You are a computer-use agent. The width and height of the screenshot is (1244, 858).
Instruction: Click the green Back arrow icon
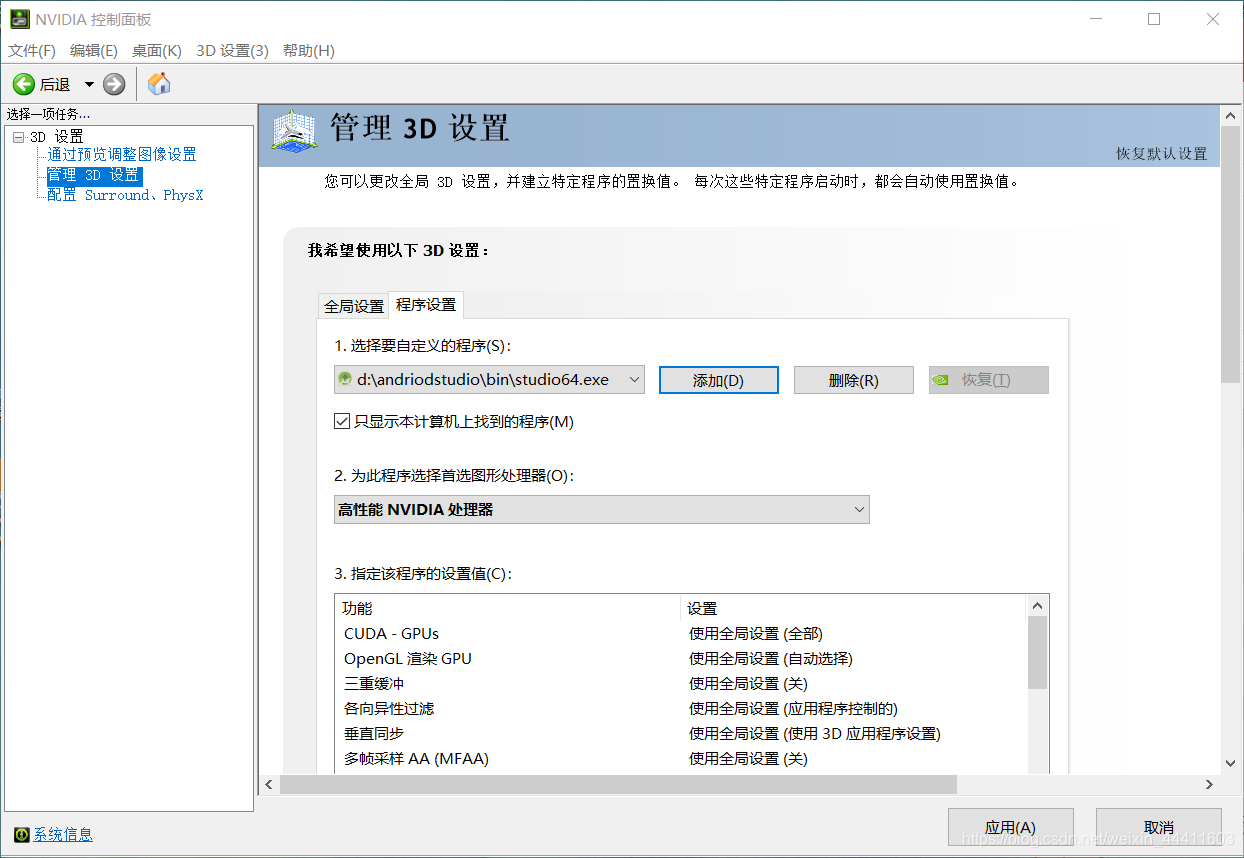click(24, 84)
